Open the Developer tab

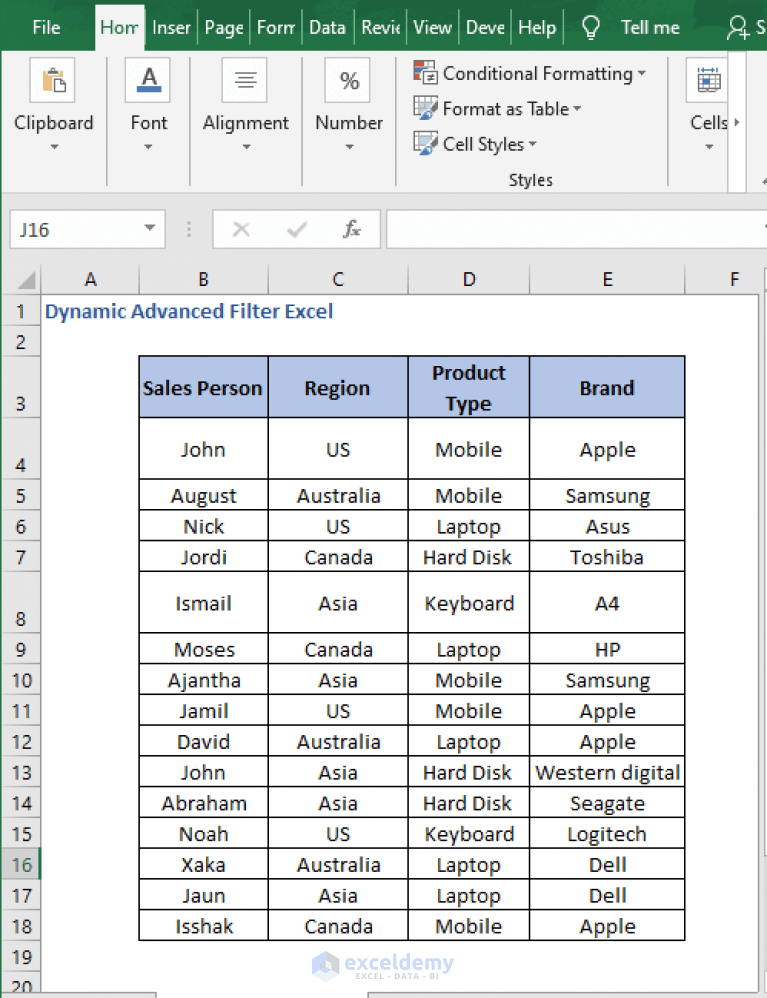click(485, 27)
